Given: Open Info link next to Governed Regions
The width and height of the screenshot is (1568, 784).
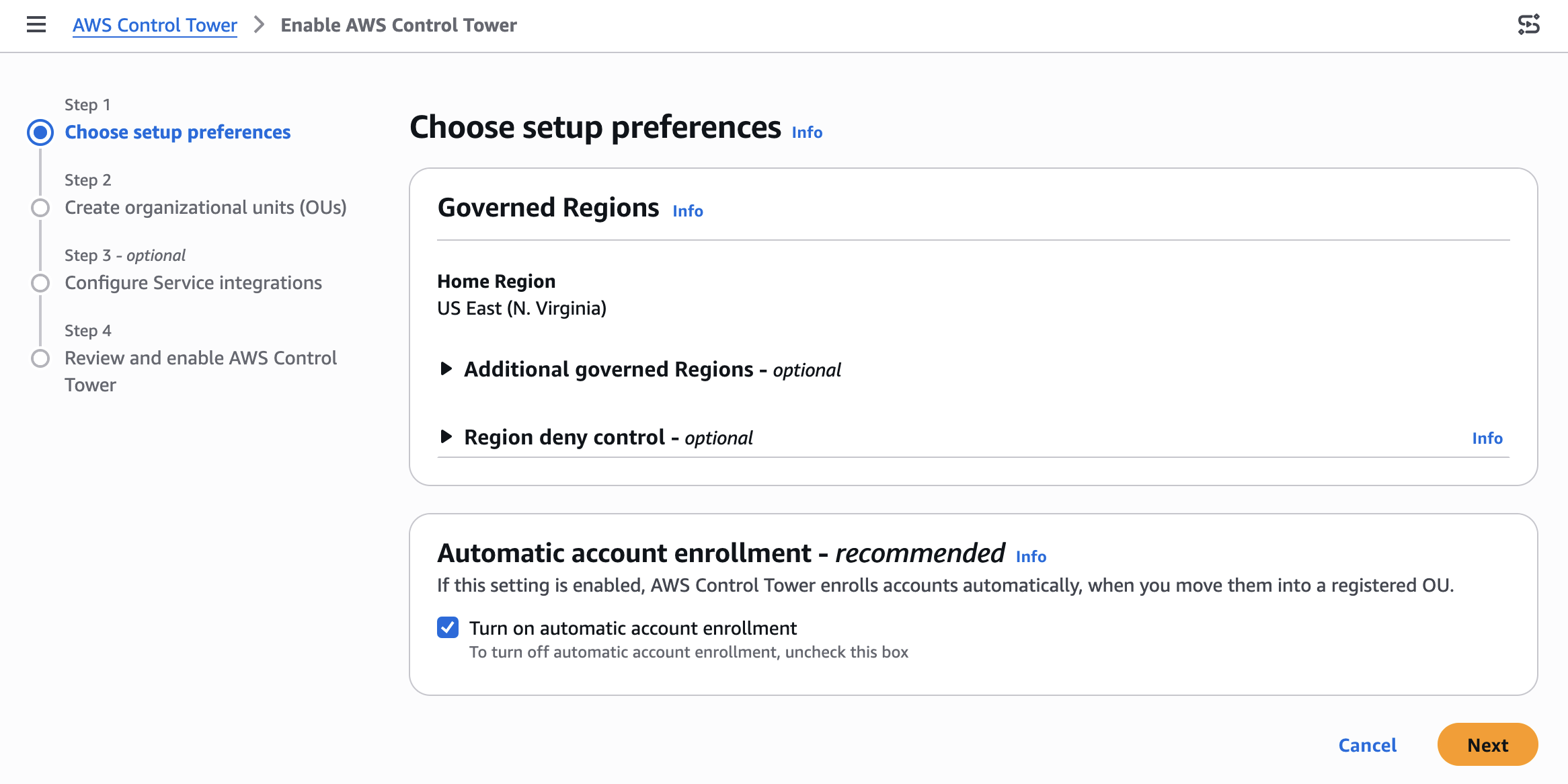Looking at the screenshot, I should 688,211.
